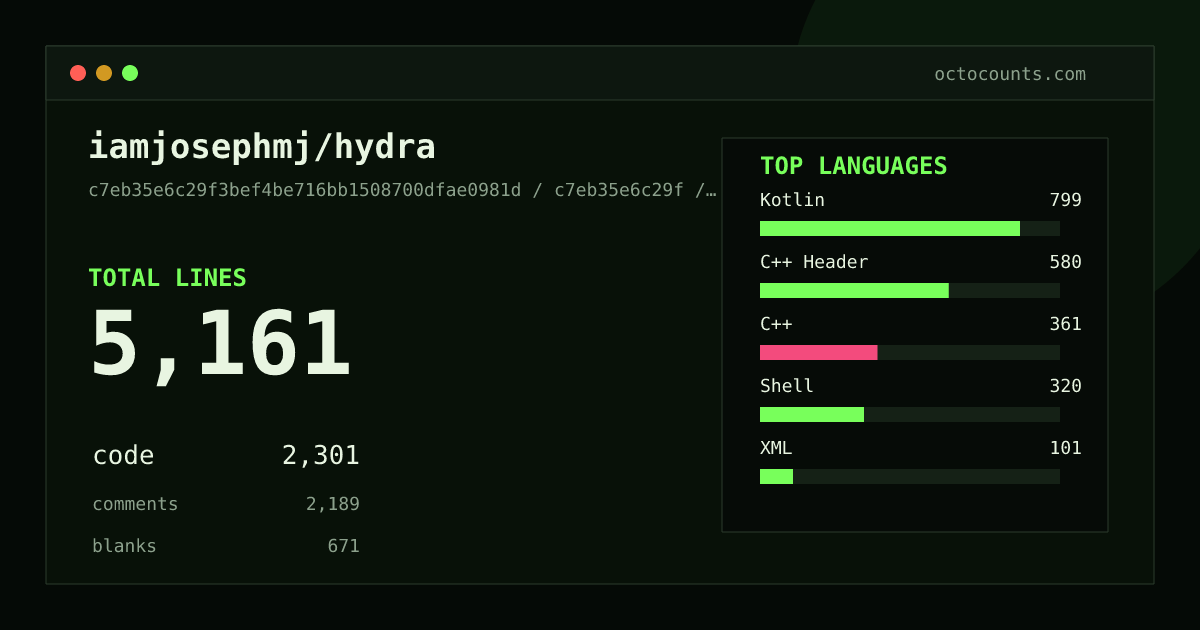The image size is (1200, 630).
Task: Click the 671 blanks count
Action: 343,546
